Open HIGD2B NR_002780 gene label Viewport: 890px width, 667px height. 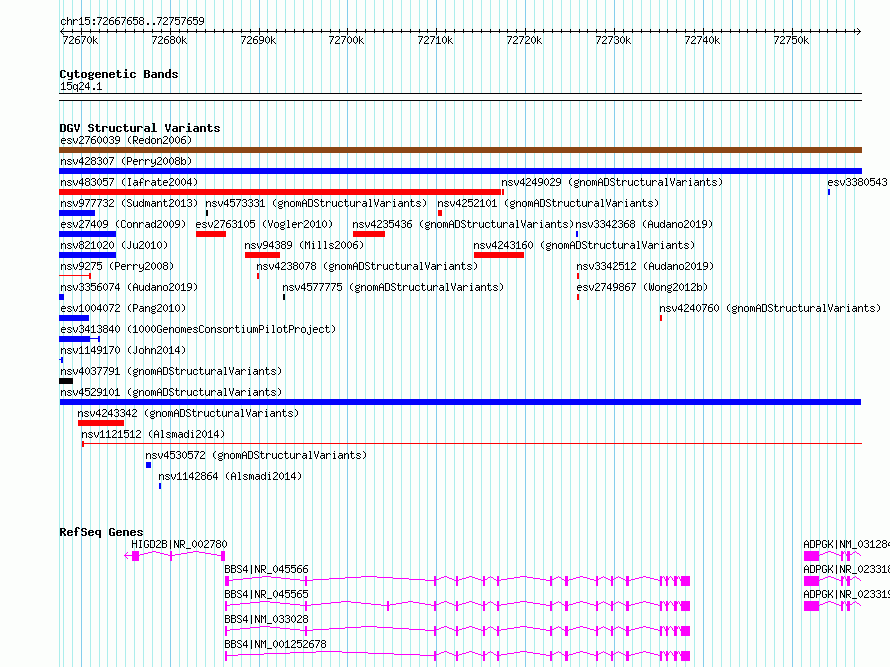tap(179, 544)
